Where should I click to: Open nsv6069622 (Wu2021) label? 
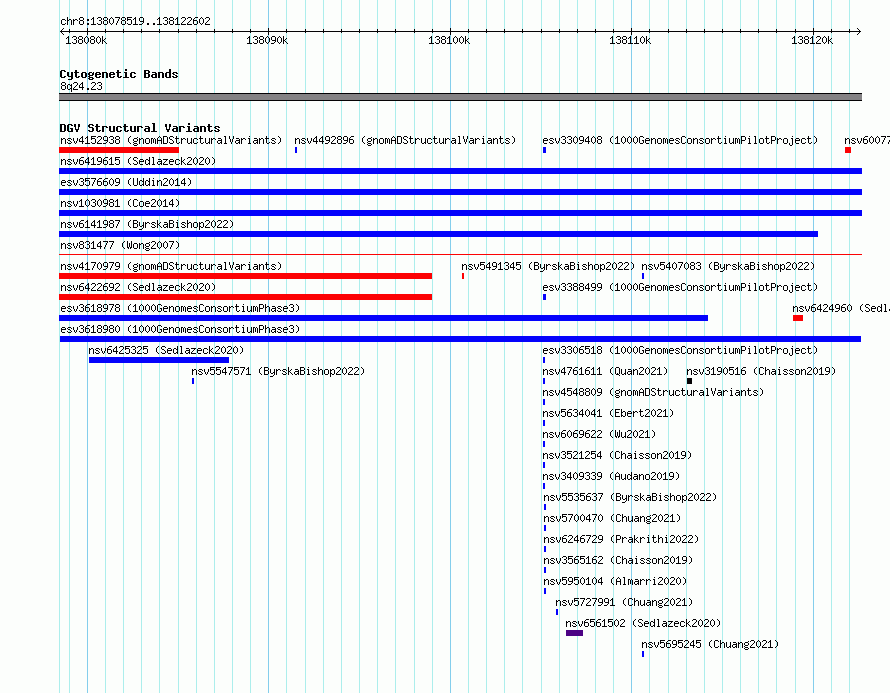[x=599, y=434]
